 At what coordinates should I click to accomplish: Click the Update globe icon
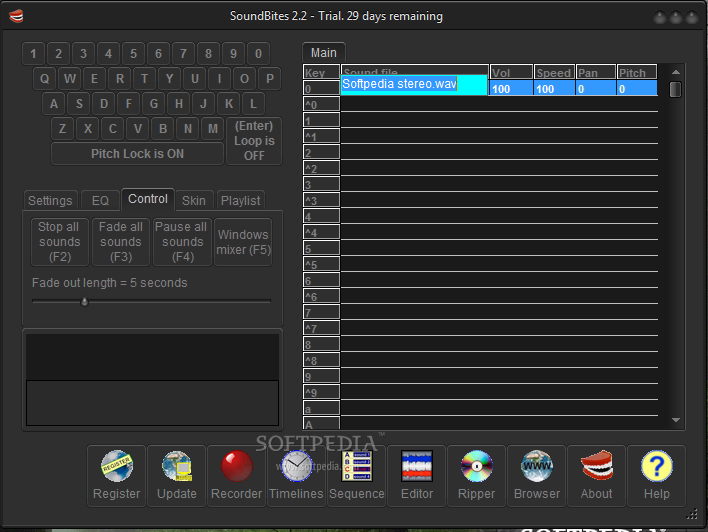coord(177,476)
